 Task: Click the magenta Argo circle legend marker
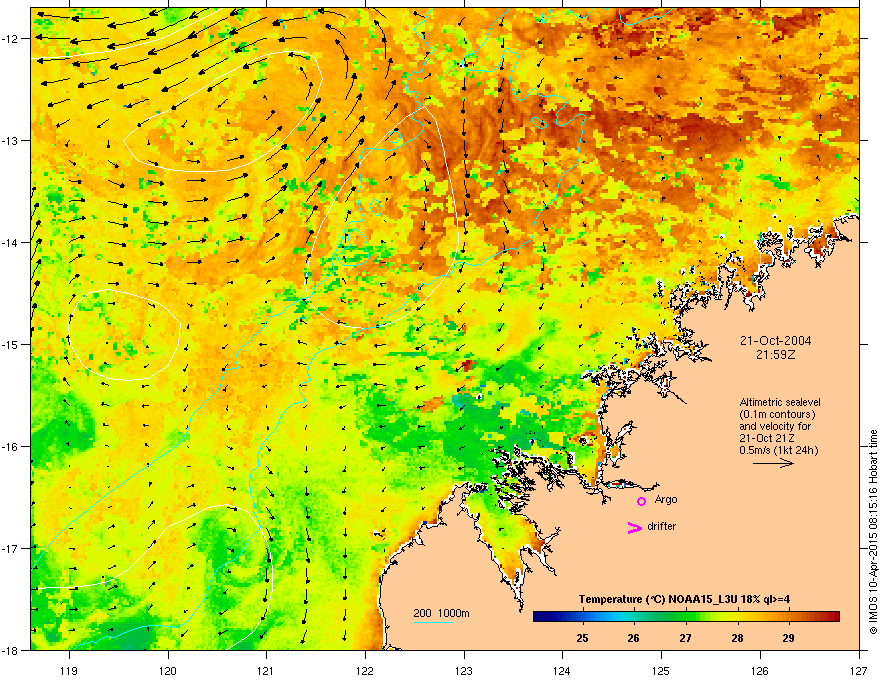coord(641,501)
